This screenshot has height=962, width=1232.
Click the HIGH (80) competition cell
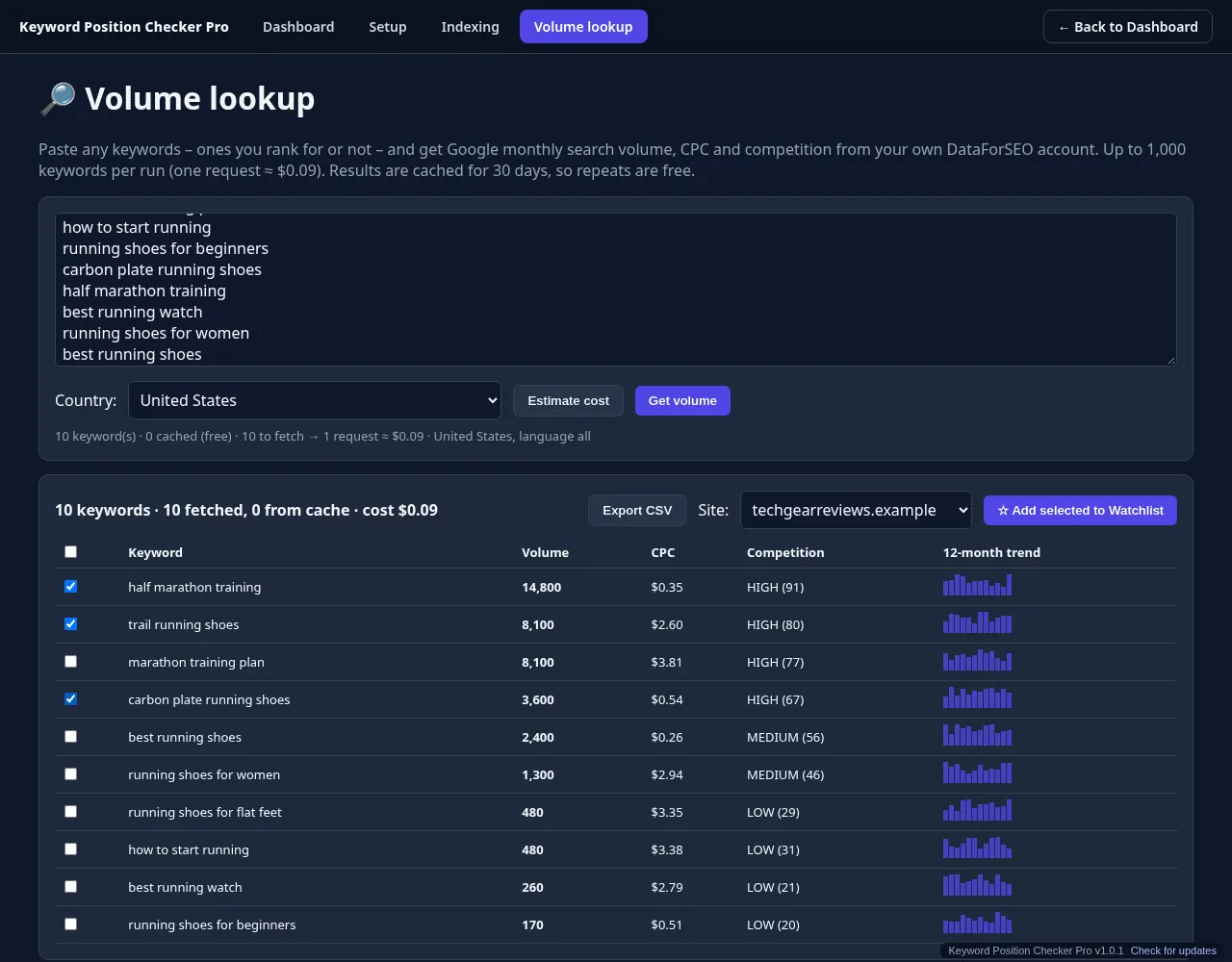(775, 624)
